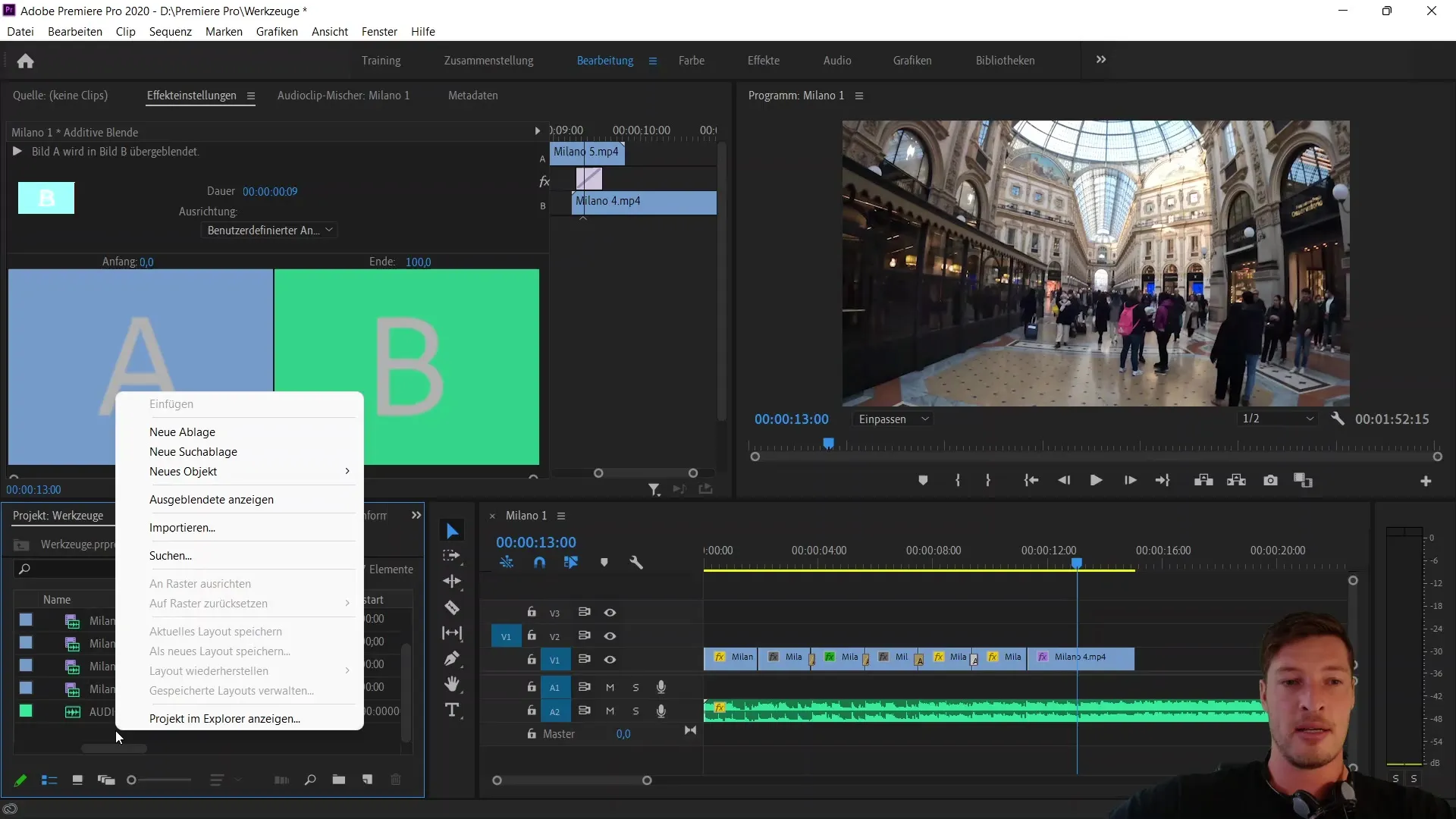Select the Track Select Forward tool
Viewport: 1456px width, 819px height.
pos(452,556)
